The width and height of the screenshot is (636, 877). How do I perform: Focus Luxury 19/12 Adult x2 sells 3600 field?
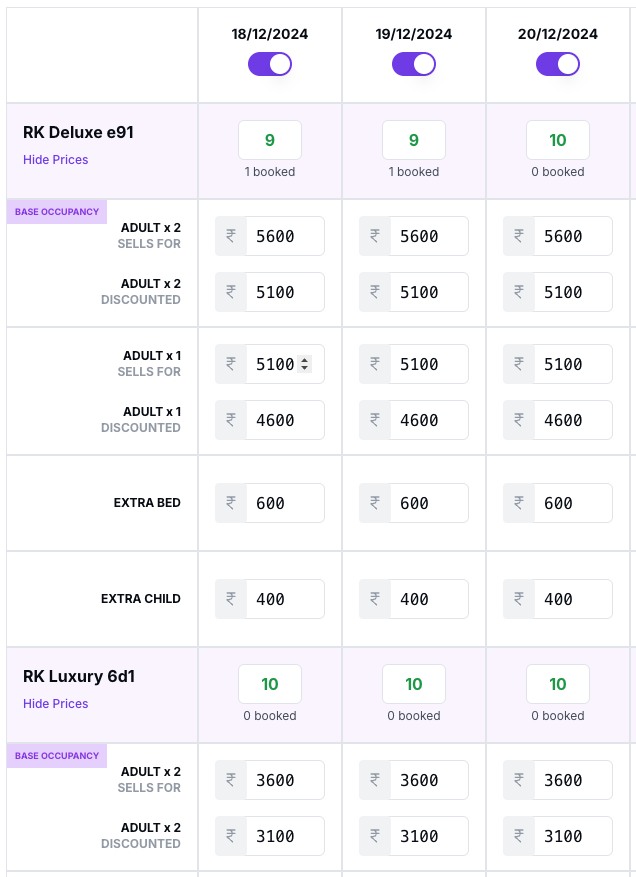(x=428, y=780)
